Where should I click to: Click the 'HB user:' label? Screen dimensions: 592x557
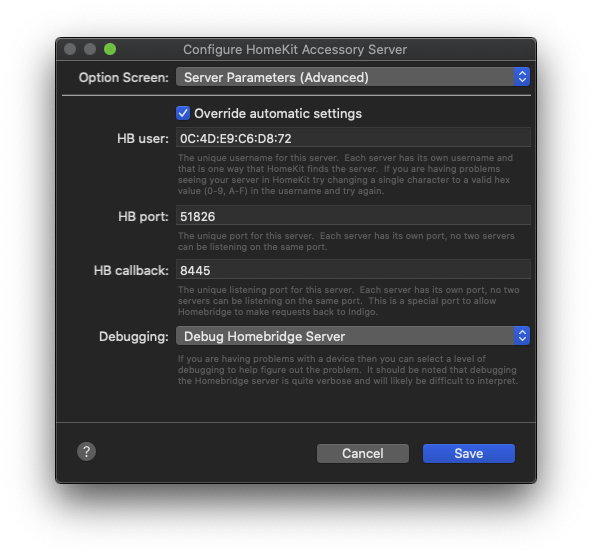point(143,139)
